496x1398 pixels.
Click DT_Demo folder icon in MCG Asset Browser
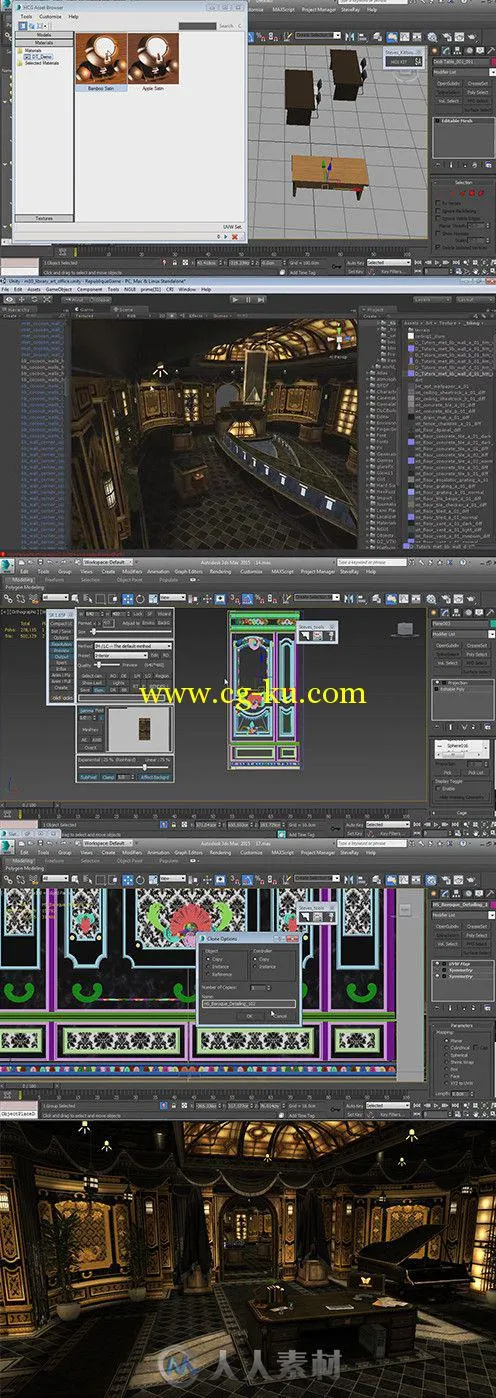tap(29, 55)
